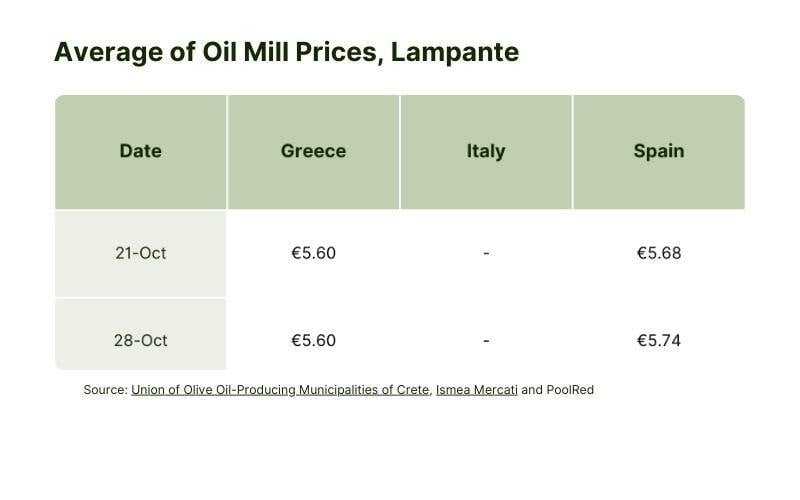Click the Date column header

point(141,152)
